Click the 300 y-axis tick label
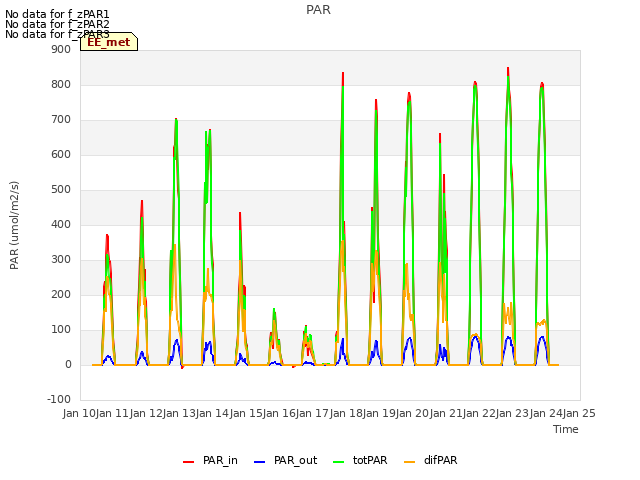The image size is (640, 480). click(x=61, y=260)
